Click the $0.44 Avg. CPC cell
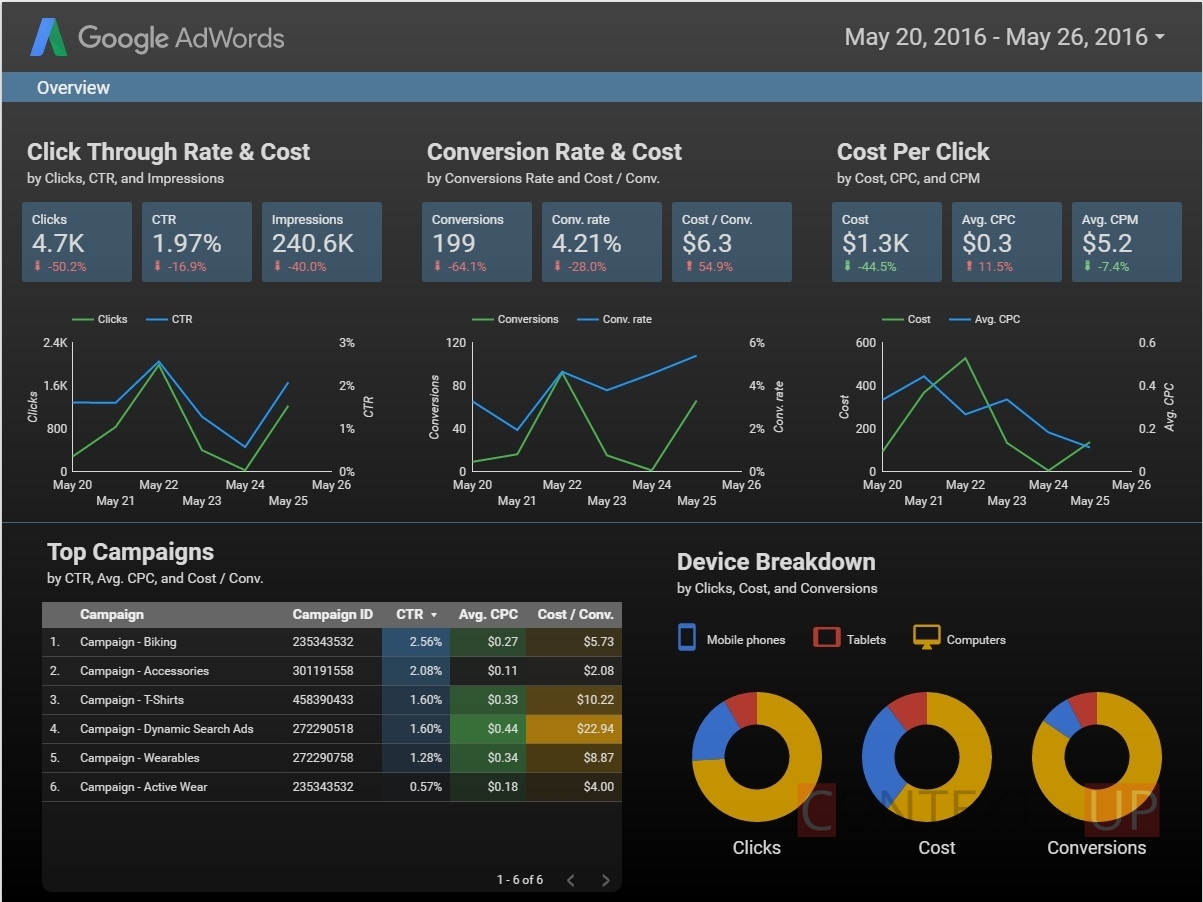1203x902 pixels. pos(488,729)
